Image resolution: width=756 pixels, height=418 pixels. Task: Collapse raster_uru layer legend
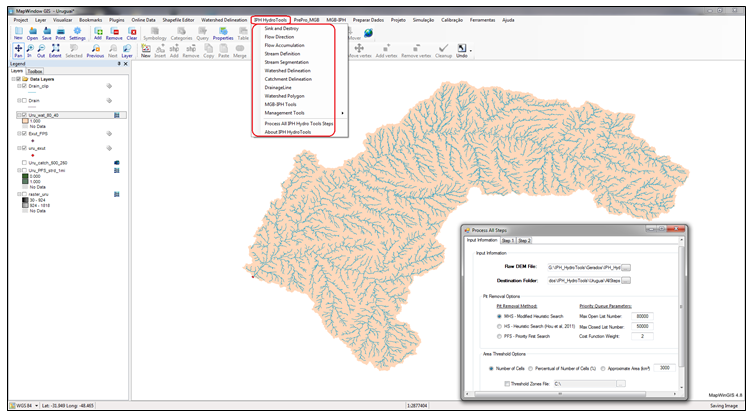[19, 194]
